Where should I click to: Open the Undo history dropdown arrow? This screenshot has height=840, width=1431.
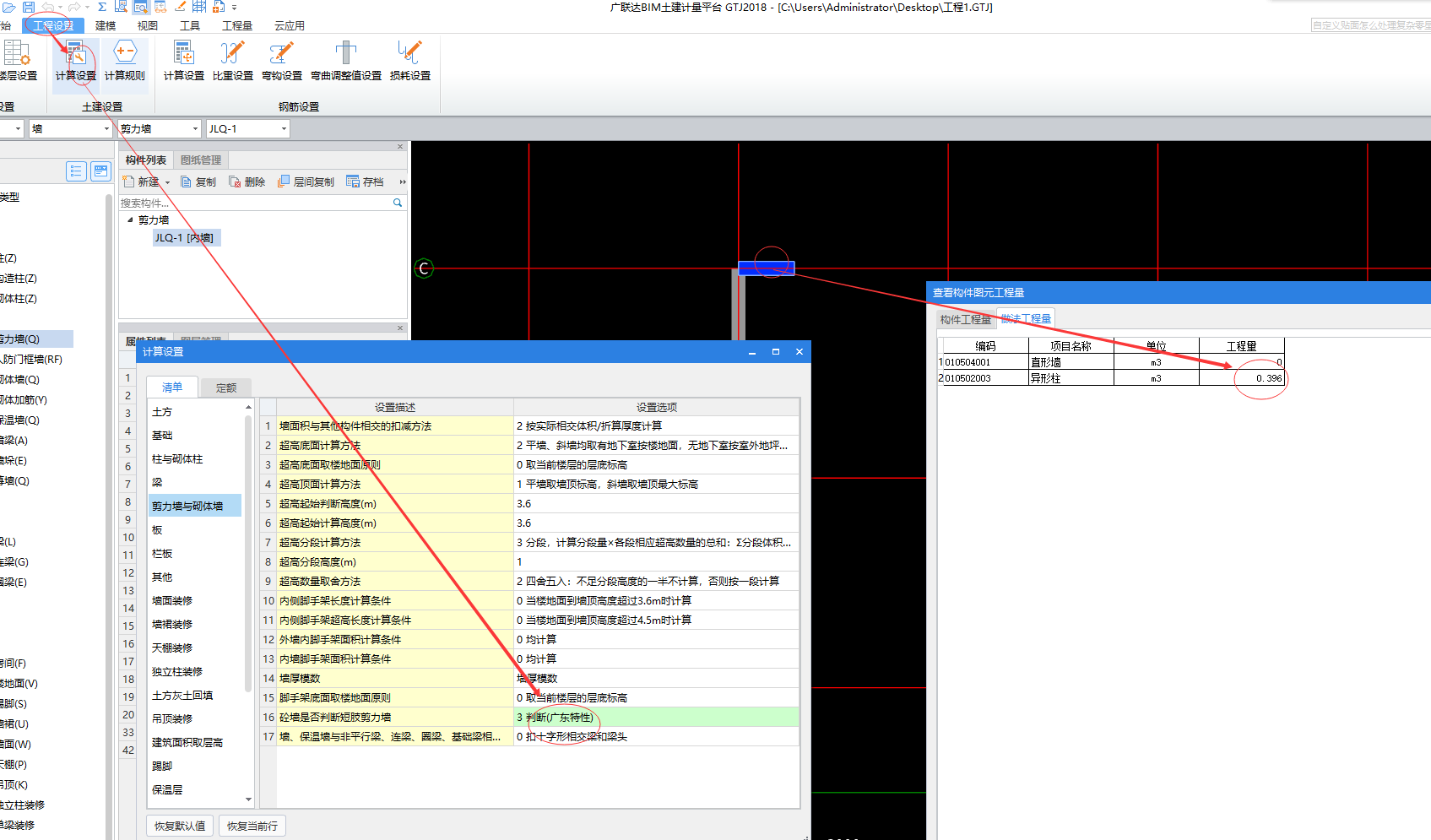click(61, 7)
